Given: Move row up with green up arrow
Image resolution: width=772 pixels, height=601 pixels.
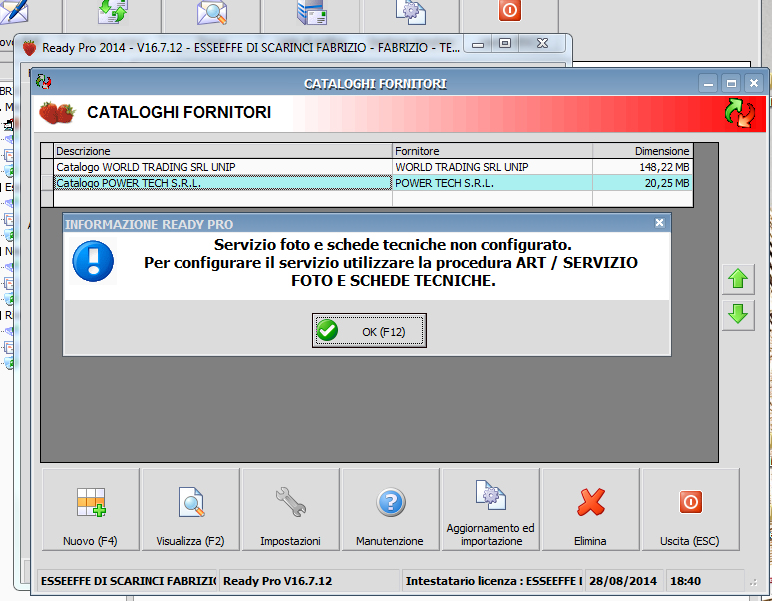Looking at the screenshot, I should coord(738,279).
